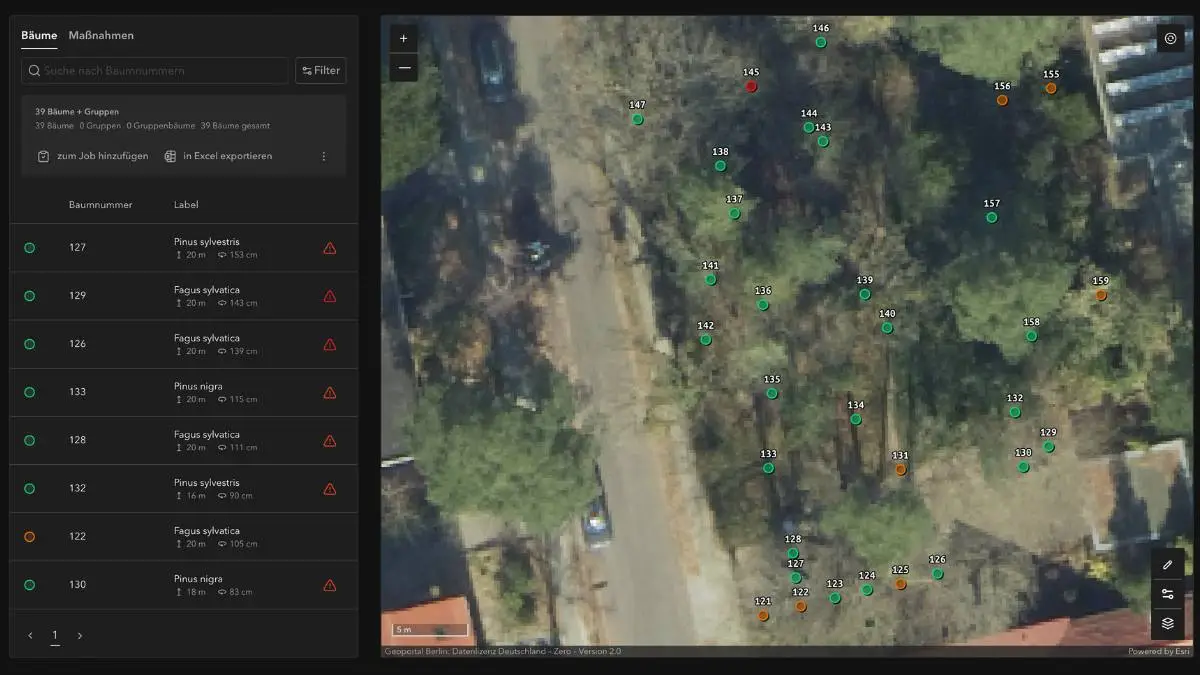Select tree marker 147 on map
This screenshot has height=675, width=1200.
[638, 119]
